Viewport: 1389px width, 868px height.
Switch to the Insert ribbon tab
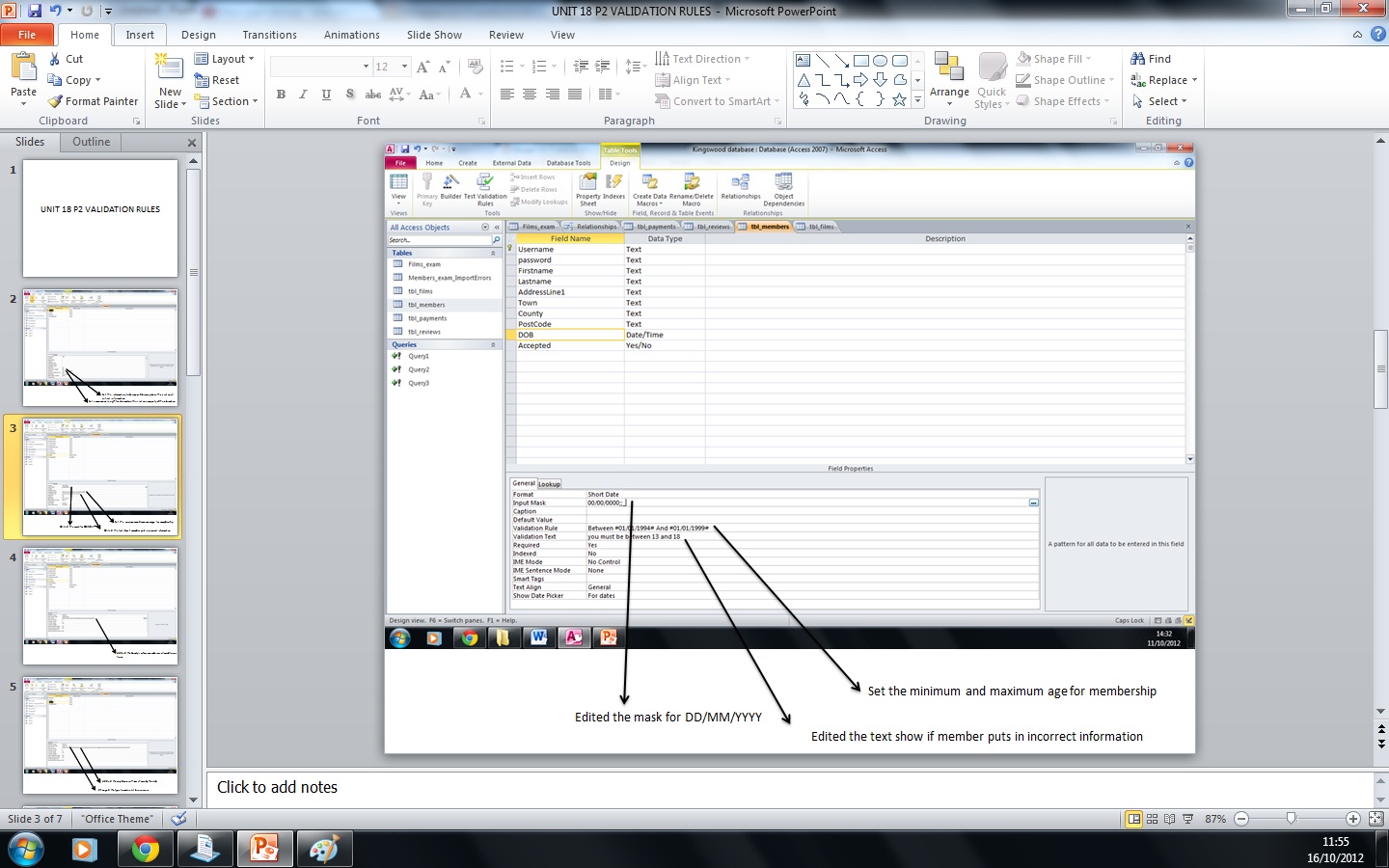coord(140,35)
